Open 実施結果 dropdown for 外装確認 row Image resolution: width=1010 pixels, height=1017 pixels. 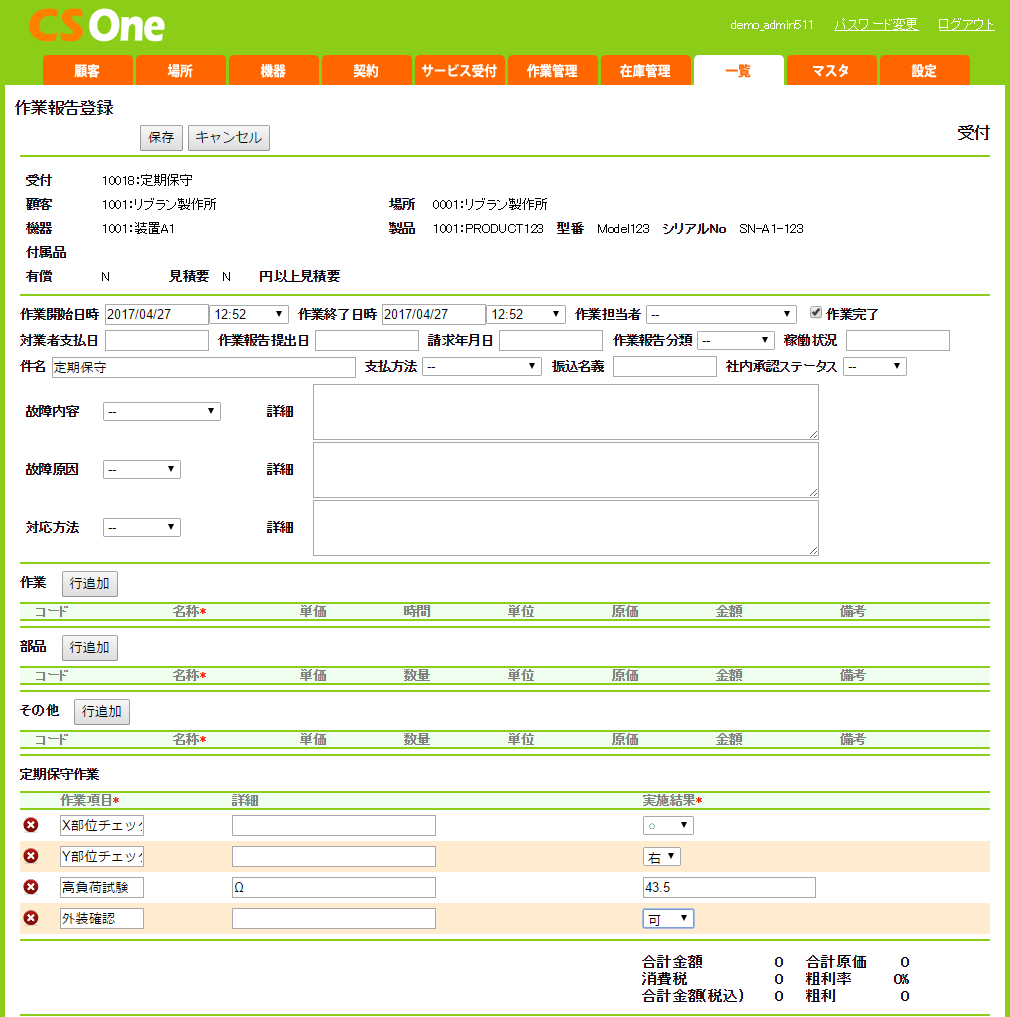(668, 918)
